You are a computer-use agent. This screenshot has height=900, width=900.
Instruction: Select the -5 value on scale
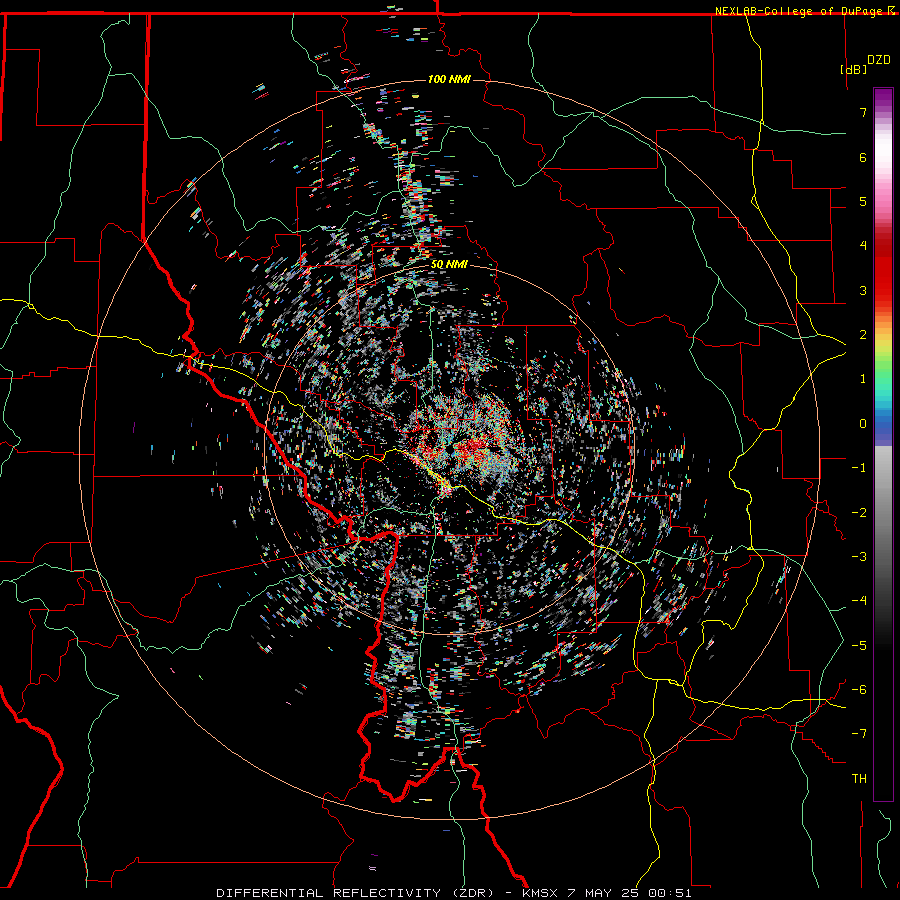pos(859,646)
